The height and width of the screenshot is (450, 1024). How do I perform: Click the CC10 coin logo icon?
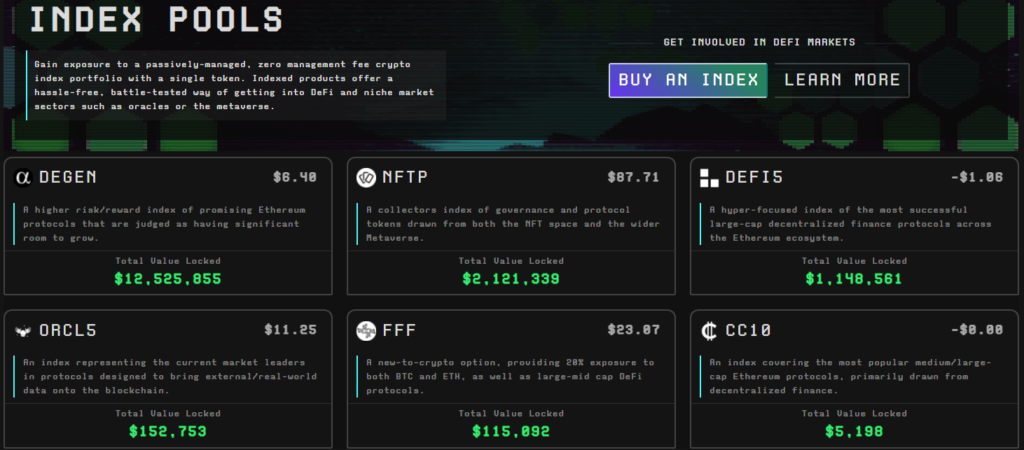click(x=709, y=330)
